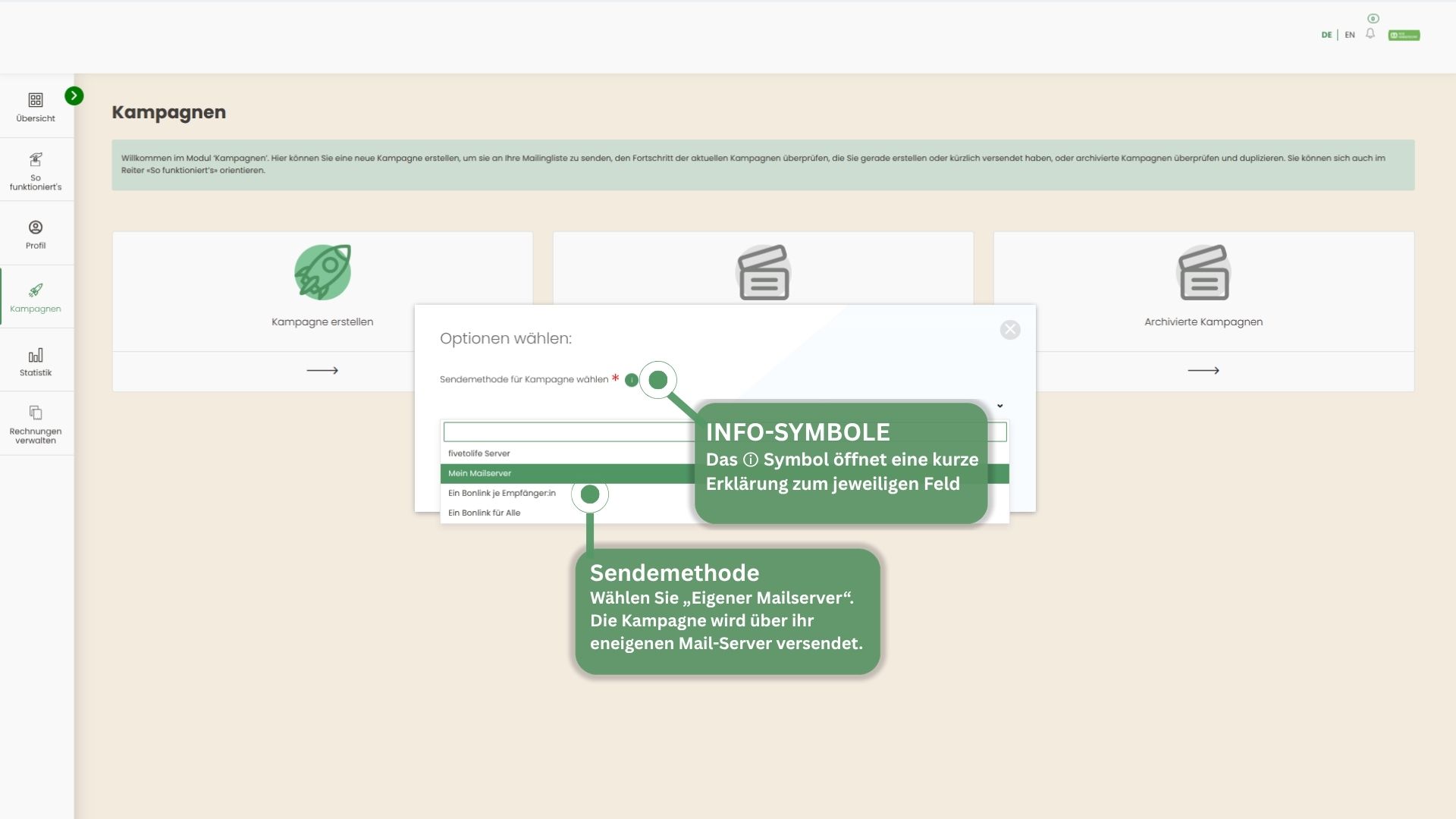Image resolution: width=1456 pixels, height=819 pixels.
Task: Open the So funktioniert's guide icon
Action: pos(36,159)
